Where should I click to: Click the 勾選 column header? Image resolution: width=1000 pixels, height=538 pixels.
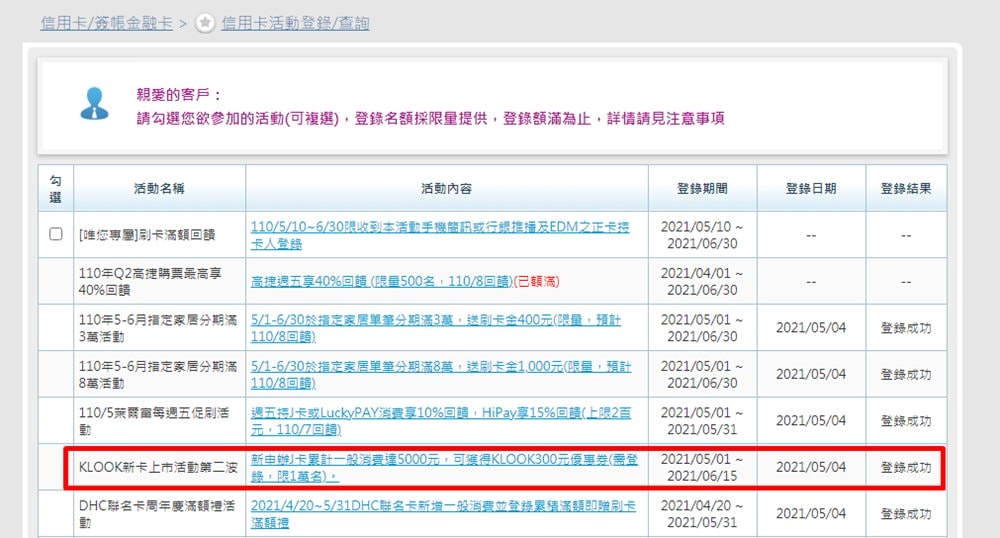coord(56,188)
